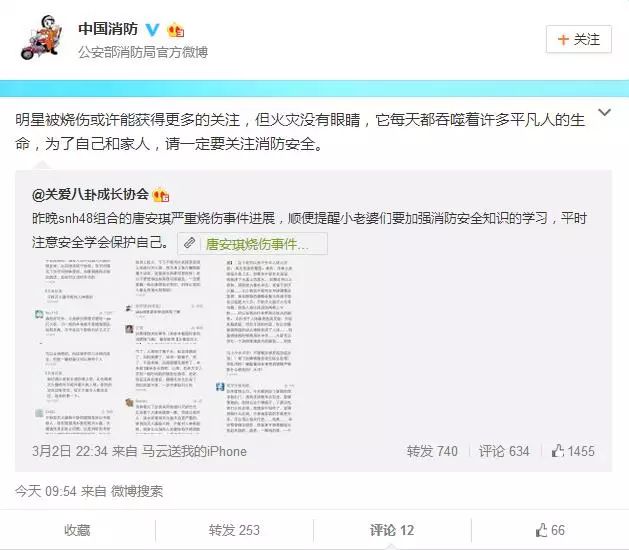629x550 pixels.
Task: Open 评论 634 on original post
Action: (x=504, y=451)
